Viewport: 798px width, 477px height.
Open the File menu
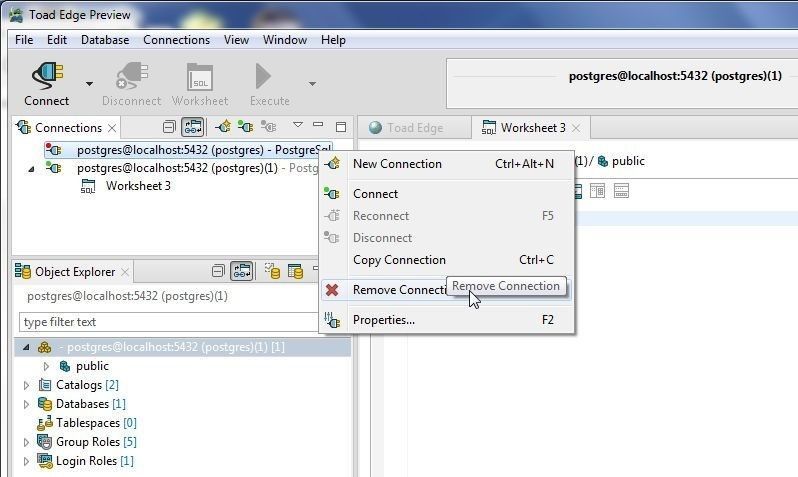(x=24, y=40)
